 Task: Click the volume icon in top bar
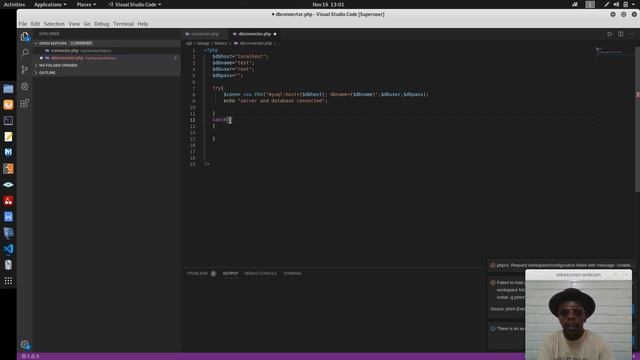click(x=616, y=4)
